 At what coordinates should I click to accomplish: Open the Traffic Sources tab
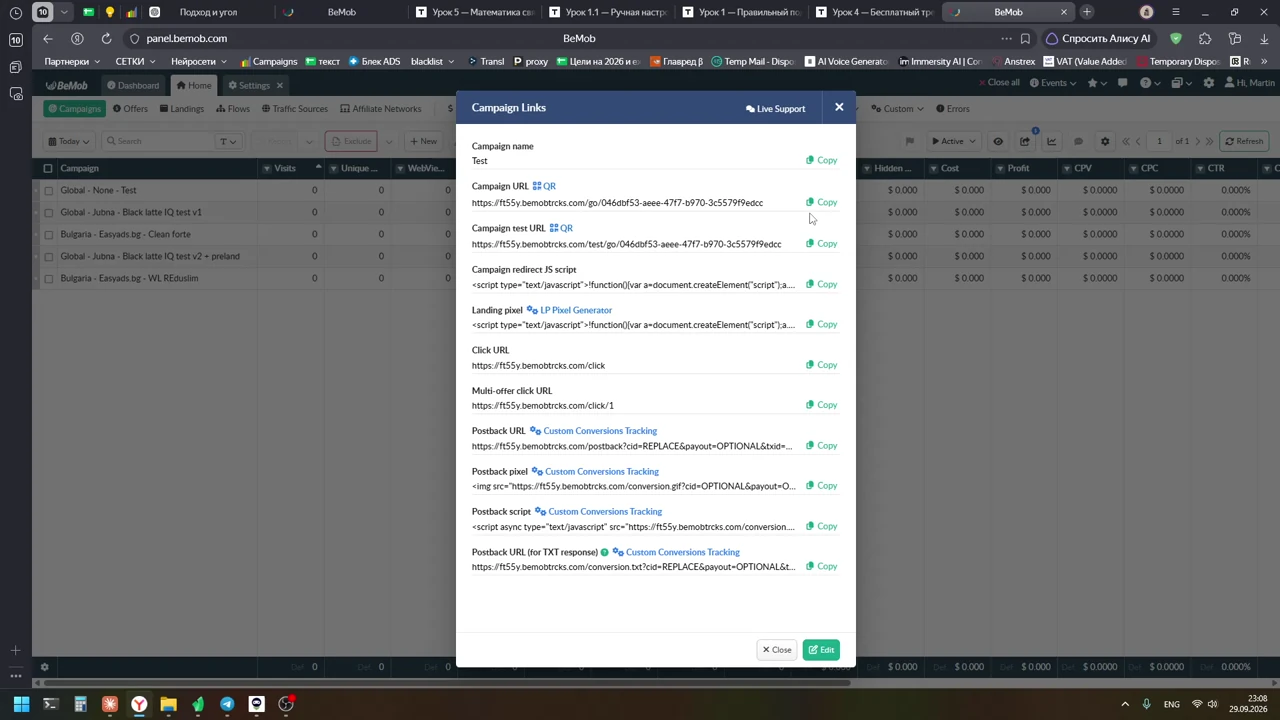tap(294, 109)
